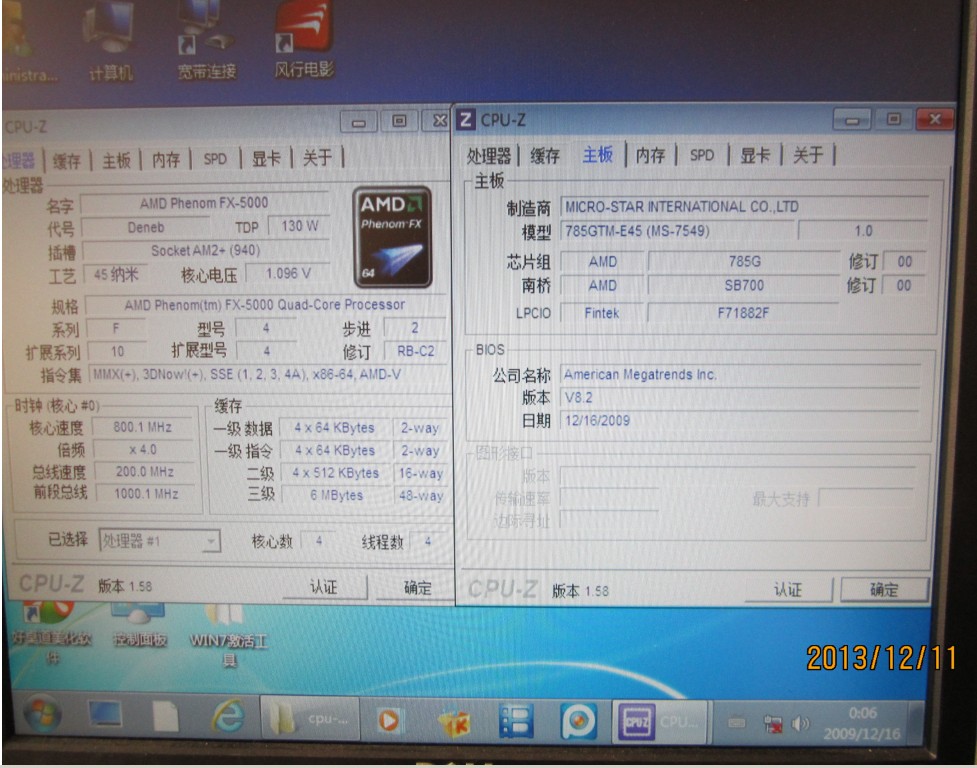Open 处理器 tab in front CPU-Z window

488,155
